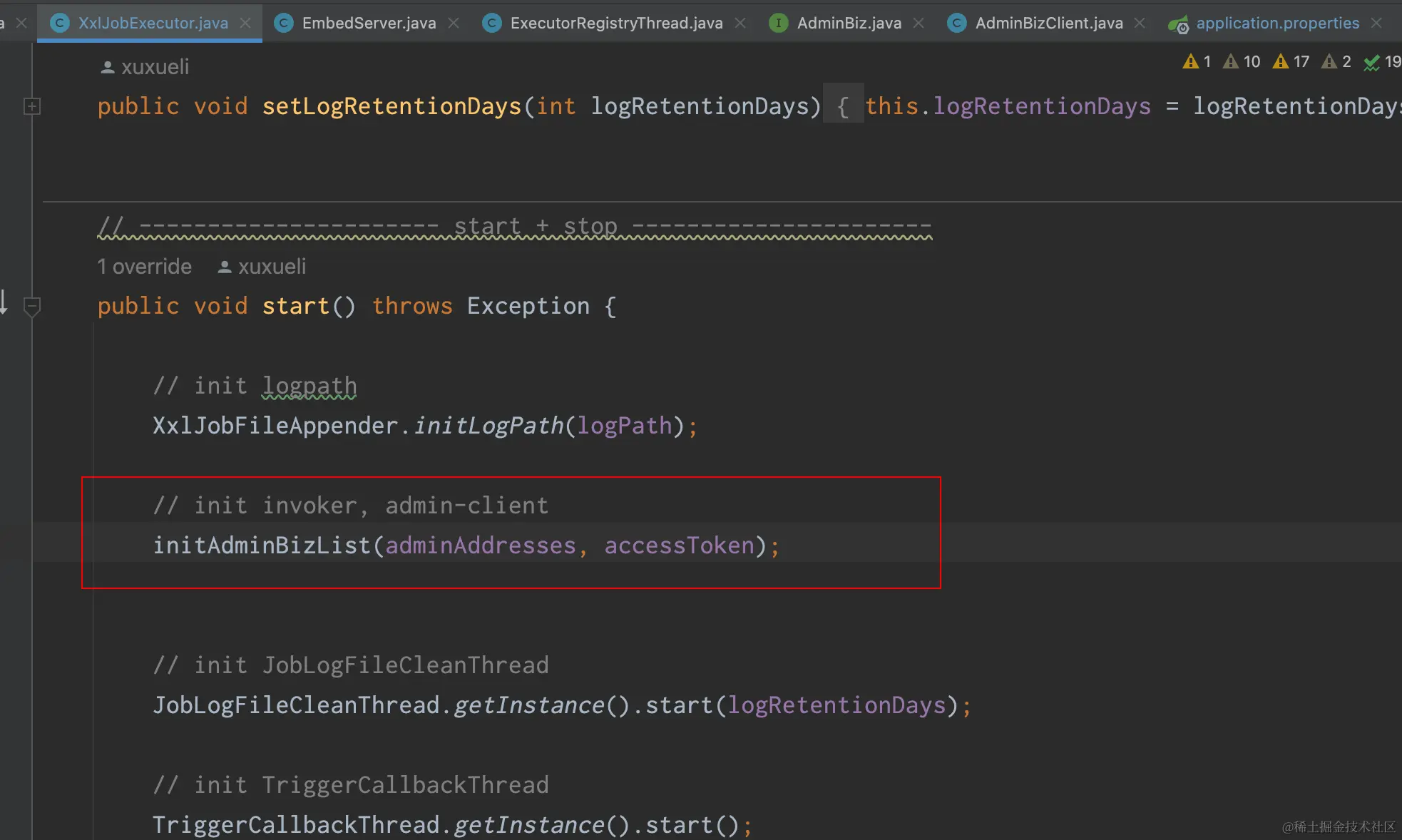Switch to the XxlJobExecutor.java tab
Viewport: 1402px width, 840px height.
click(x=153, y=23)
